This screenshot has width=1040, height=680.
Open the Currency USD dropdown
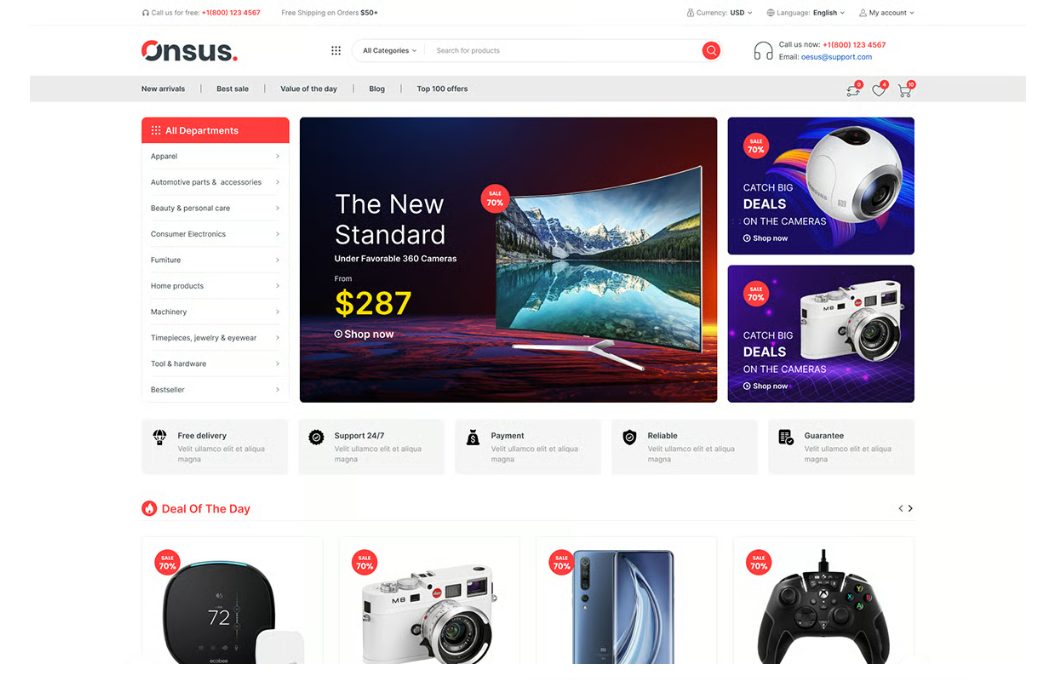[x=720, y=13]
